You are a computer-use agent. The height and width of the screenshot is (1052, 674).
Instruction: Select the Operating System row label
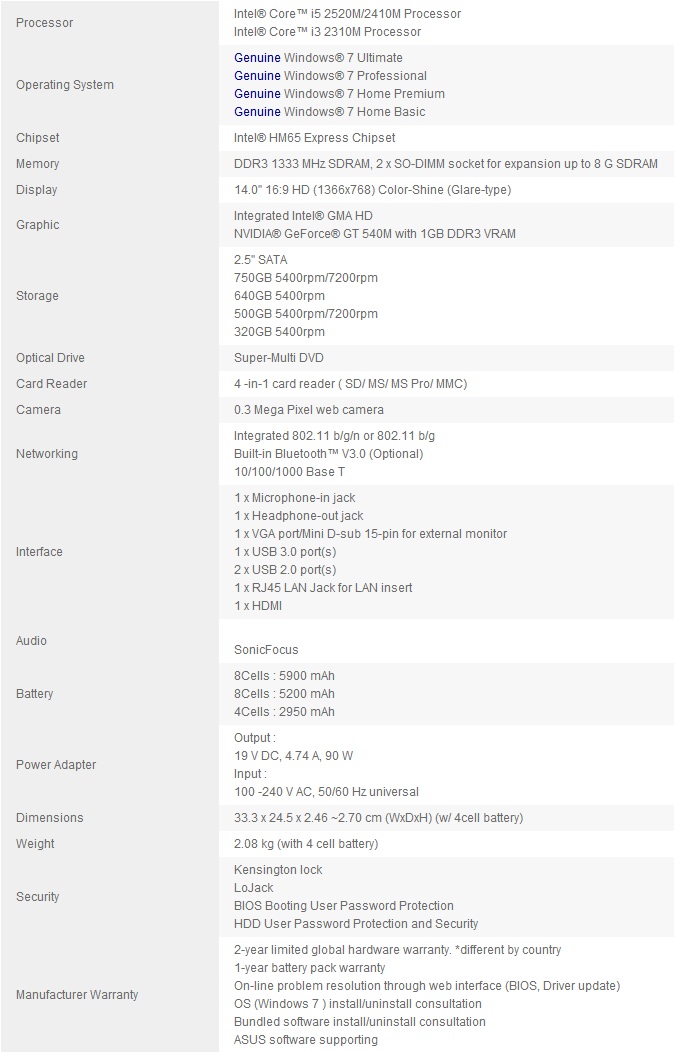click(x=65, y=85)
